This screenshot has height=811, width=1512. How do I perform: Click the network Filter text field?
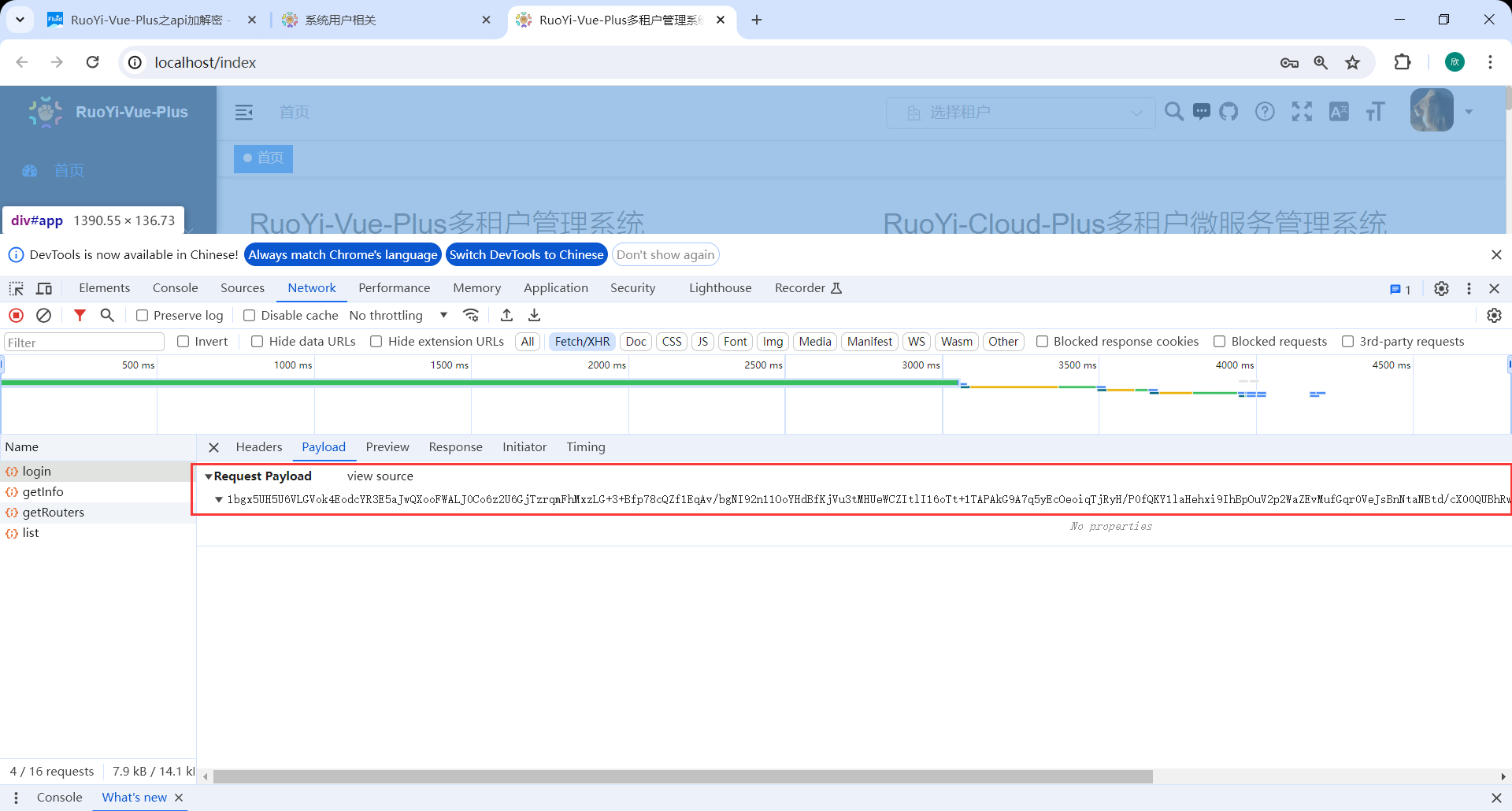tap(84, 342)
